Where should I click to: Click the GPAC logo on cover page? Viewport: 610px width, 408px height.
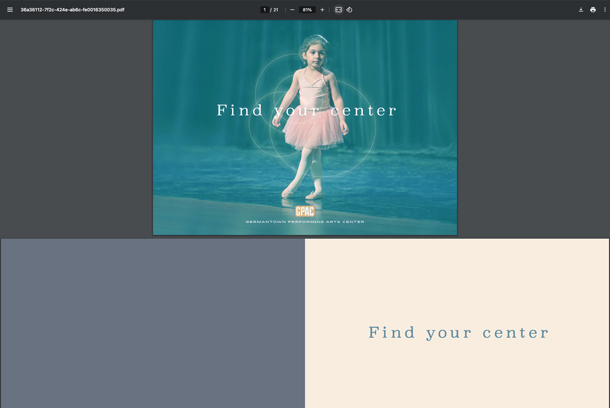305,211
